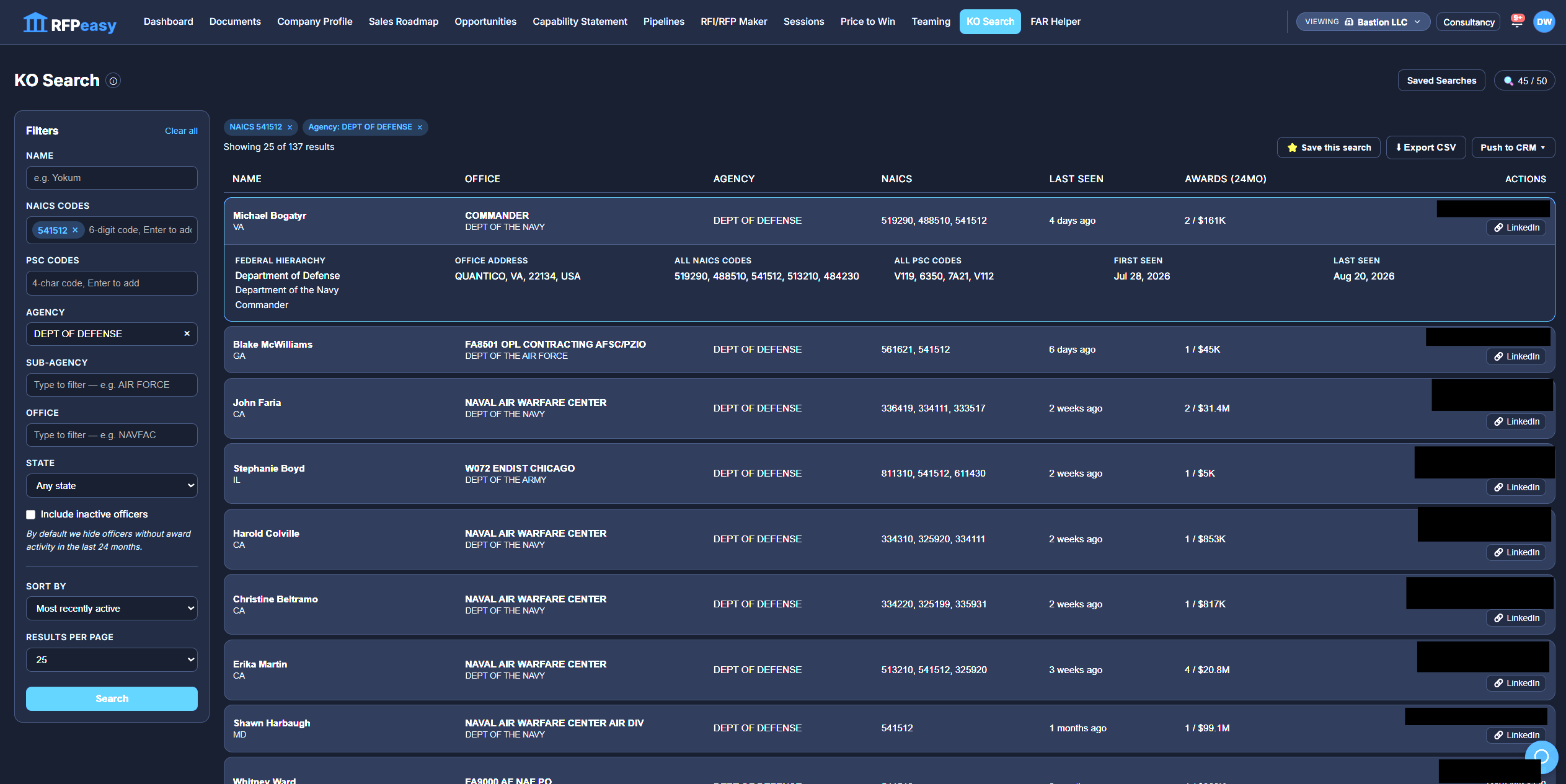Remove the NAICS 541512 filter tag
The height and width of the screenshot is (784, 1566).
pos(290,128)
